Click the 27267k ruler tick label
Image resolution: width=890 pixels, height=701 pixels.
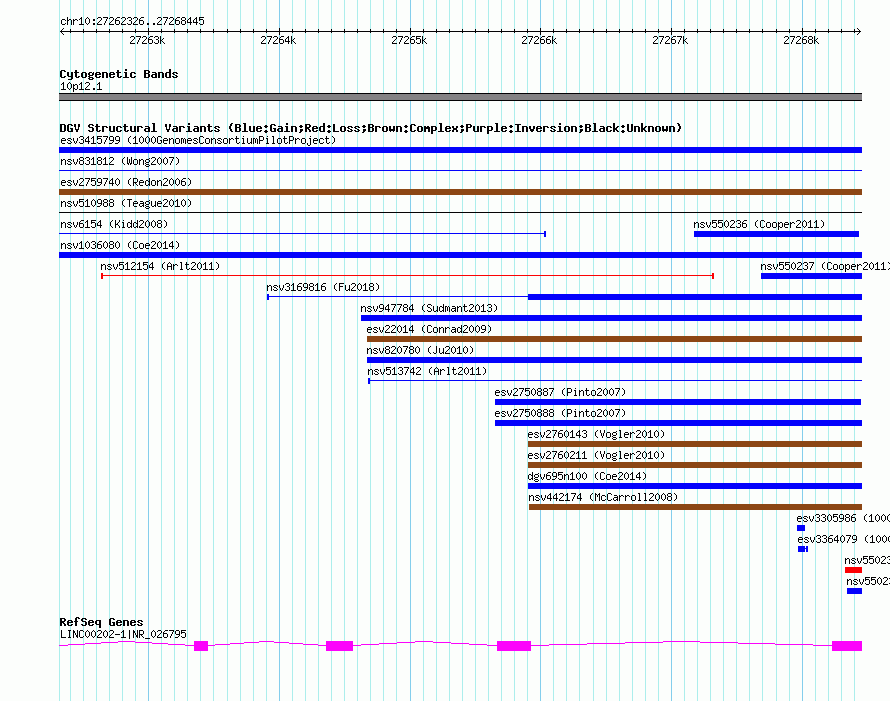670,40
